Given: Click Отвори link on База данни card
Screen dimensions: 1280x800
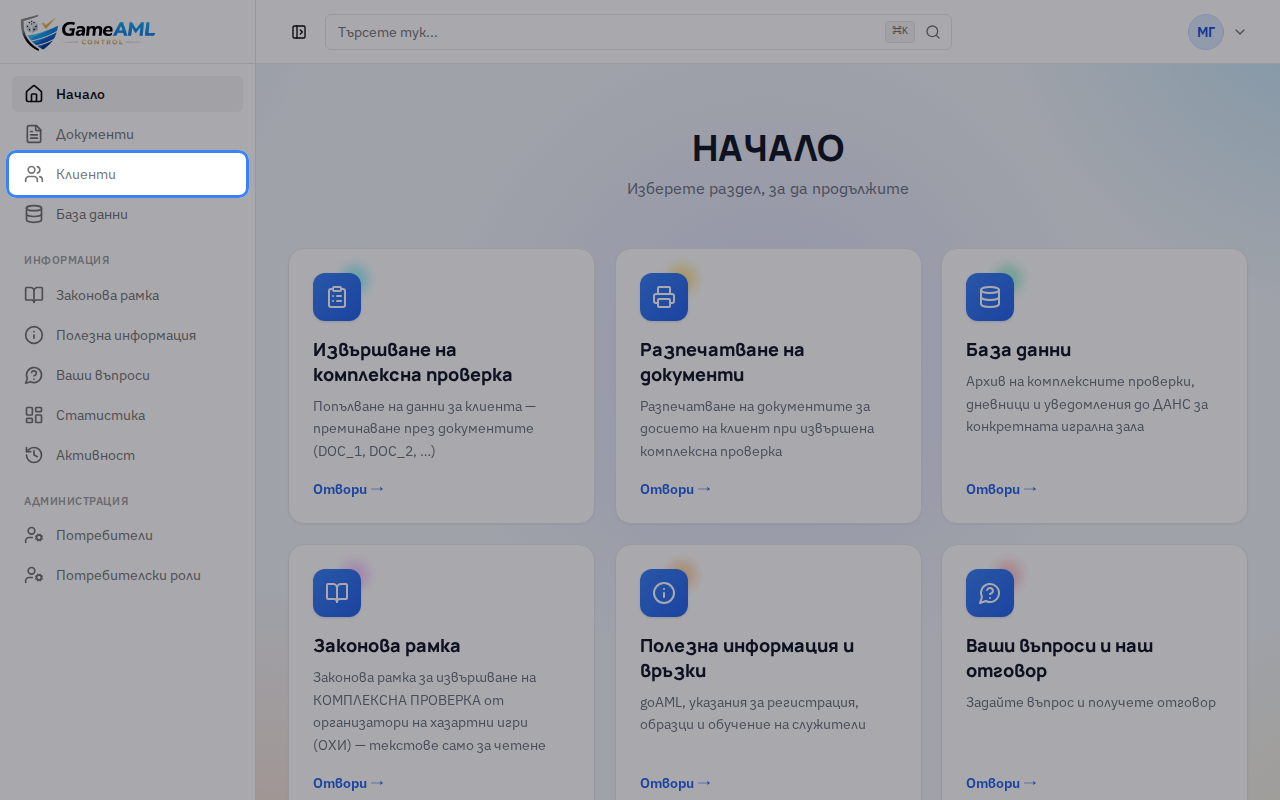Looking at the screenshot, I should tap(1001, 489).
